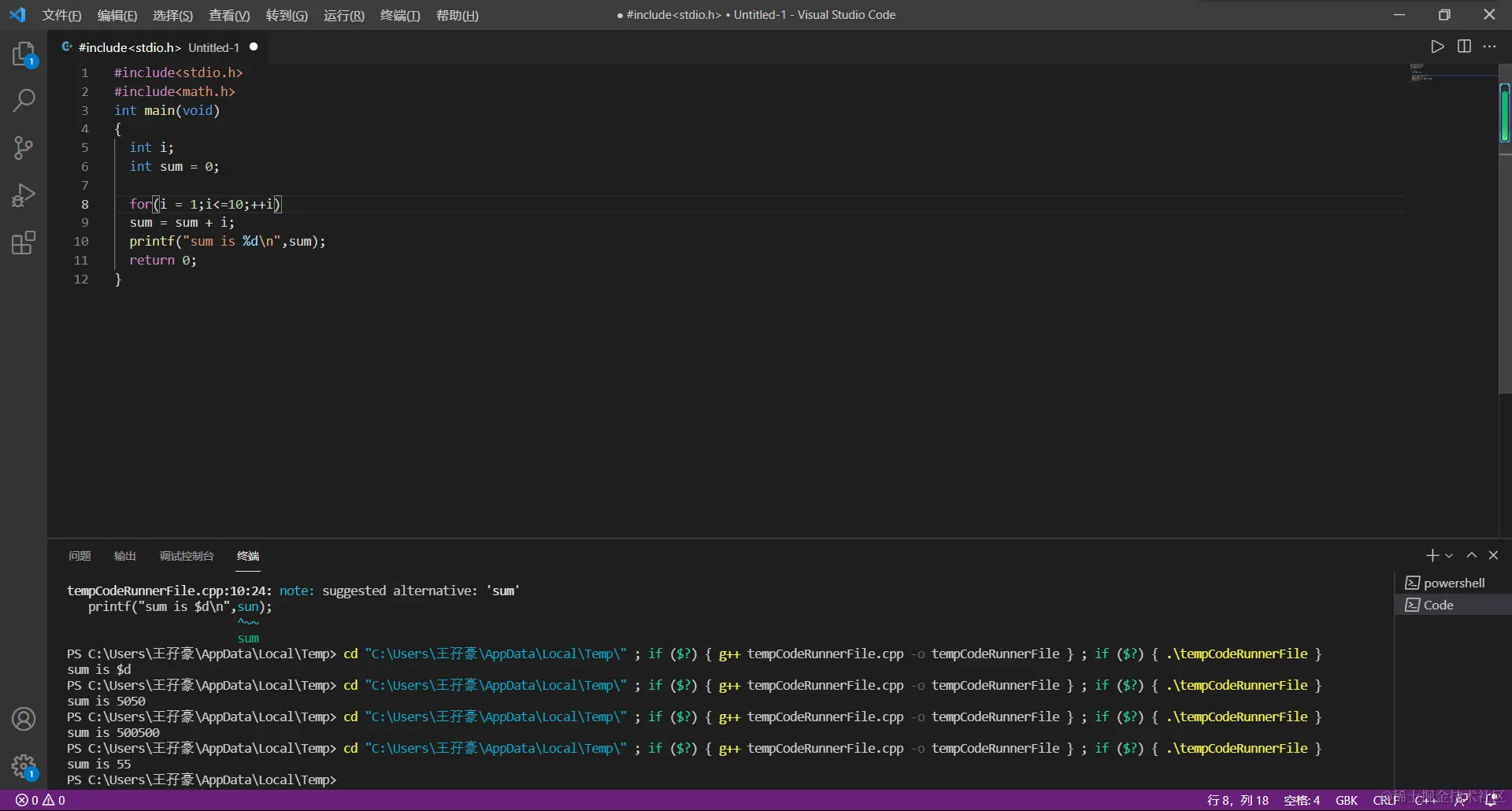Open the Manage gear settings icon

coord(24,766)
